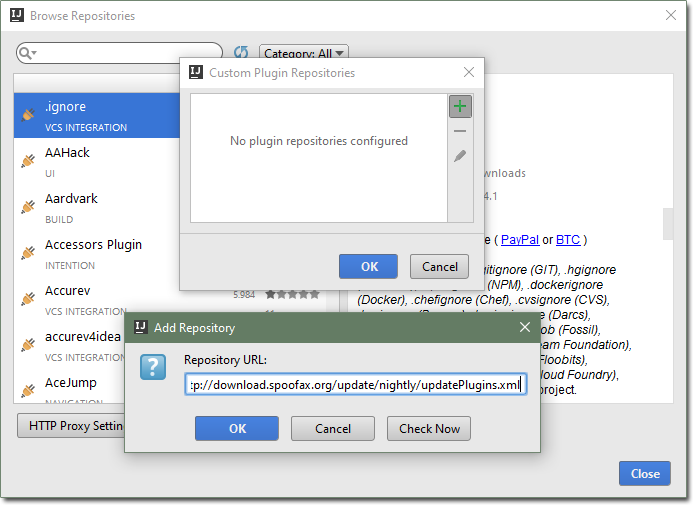Select the Accessors Plugin row
The width and height of the screenshot is (693, 505).
(x=97, y=253)
